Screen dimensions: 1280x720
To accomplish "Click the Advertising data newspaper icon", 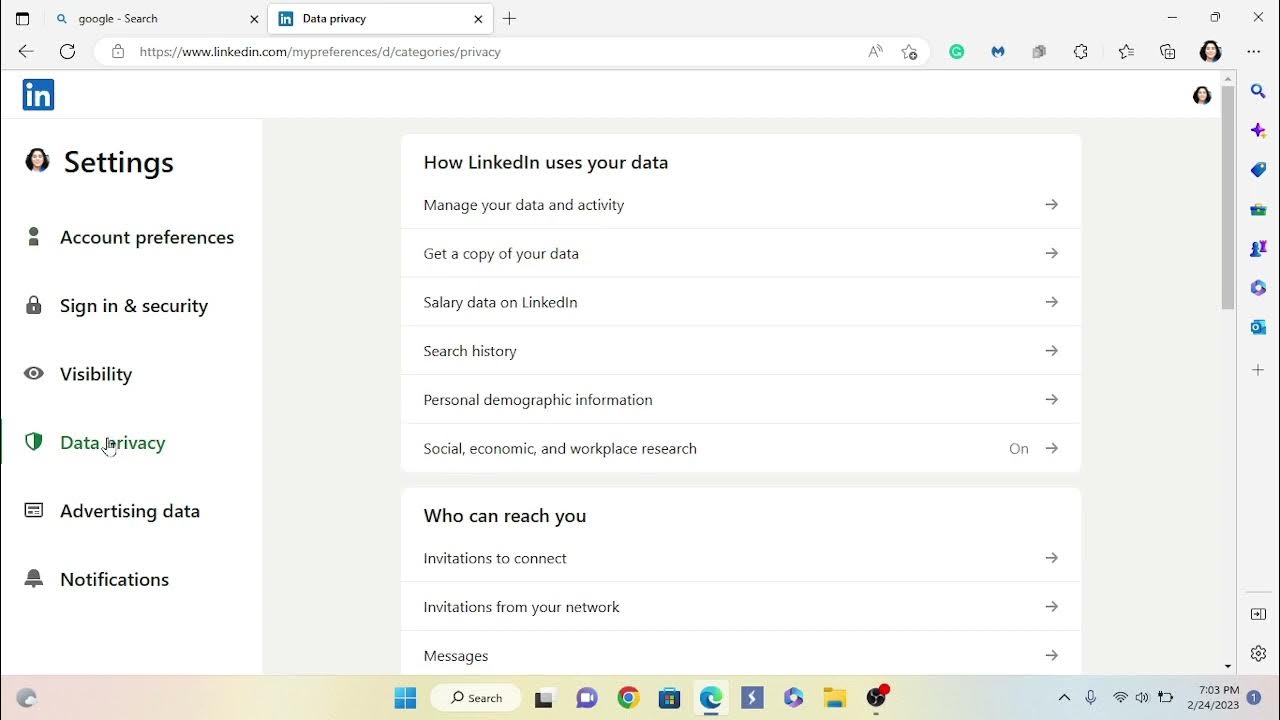I will point(34,510).
